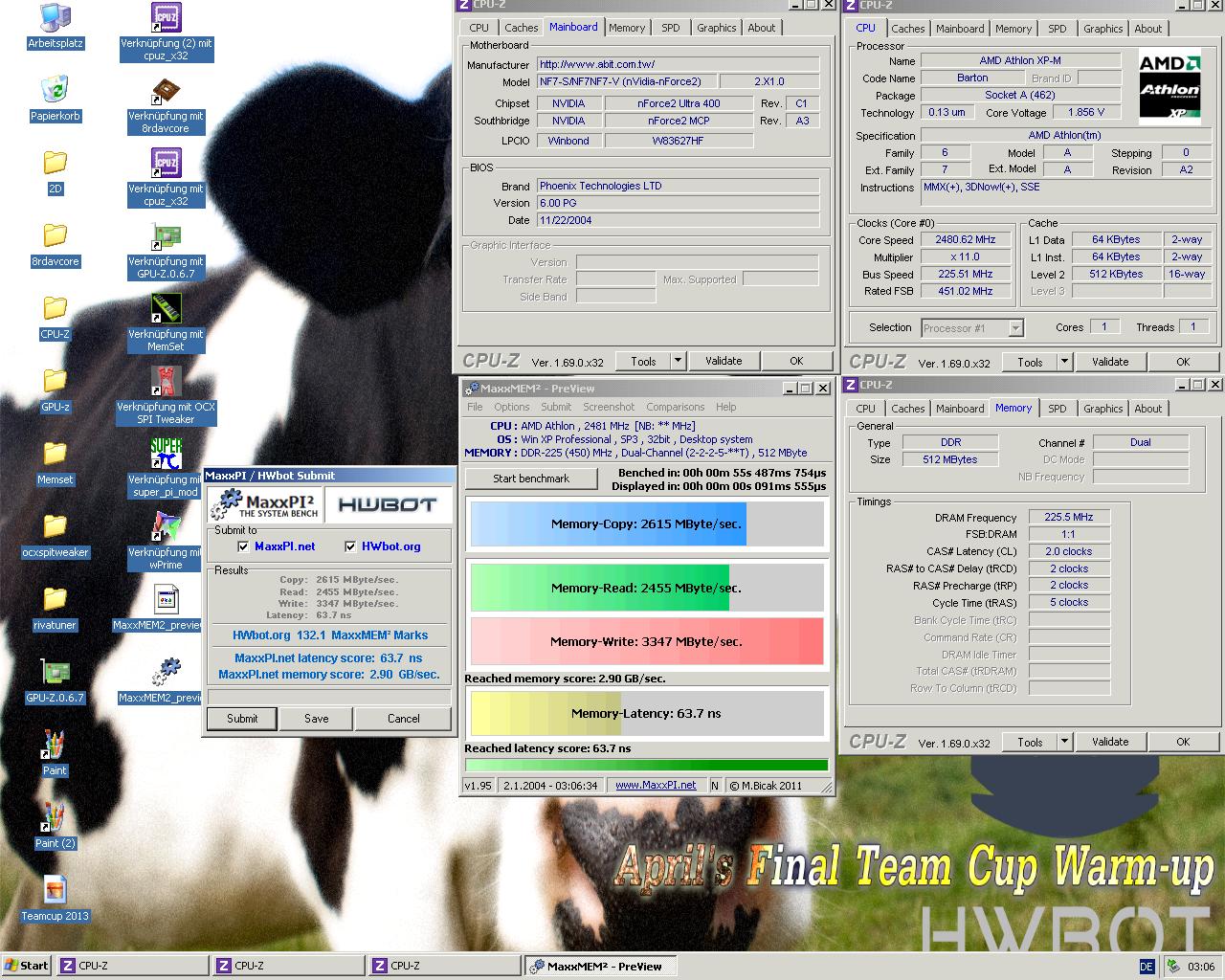The image size is (1225, 980).
Task: Open the Submit menu in MaxxMEM²
Action: click(556, 407)
